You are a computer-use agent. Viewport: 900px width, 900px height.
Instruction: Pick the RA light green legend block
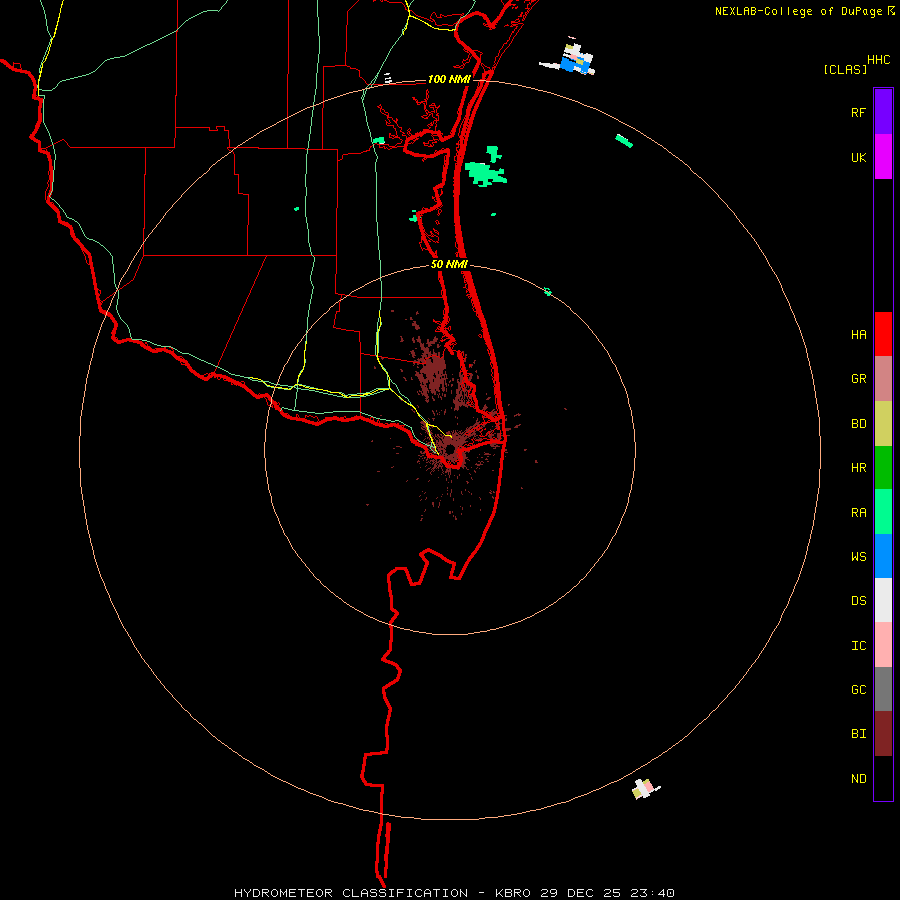883,512
